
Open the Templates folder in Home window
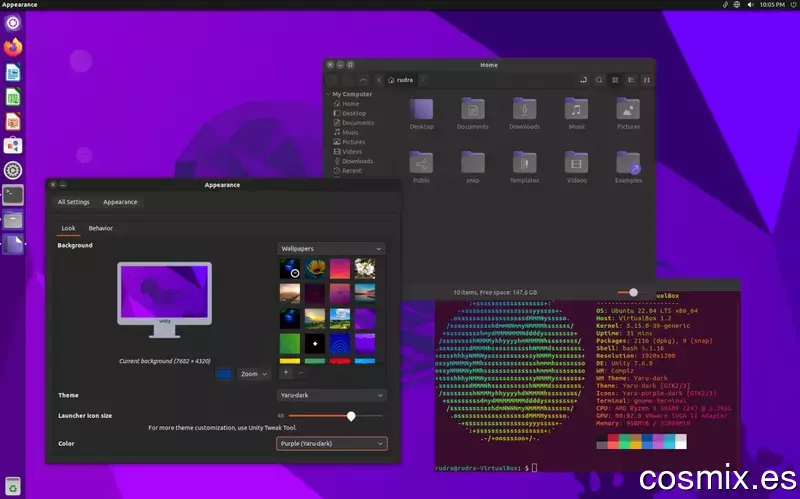[524, 163]
